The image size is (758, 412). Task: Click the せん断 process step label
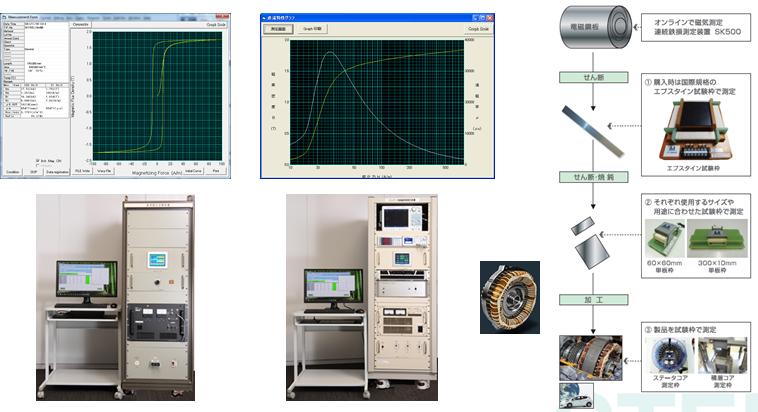(594, 77)
